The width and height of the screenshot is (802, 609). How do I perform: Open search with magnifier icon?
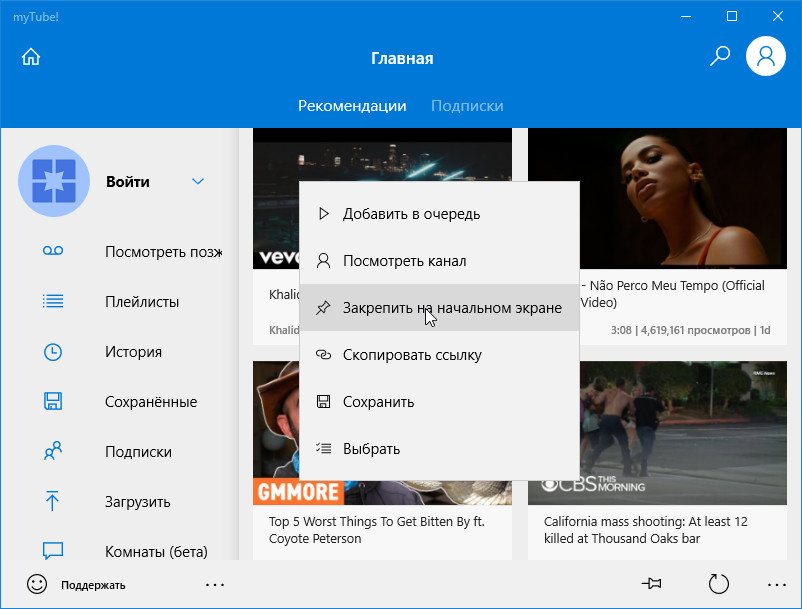coord(720,56)
